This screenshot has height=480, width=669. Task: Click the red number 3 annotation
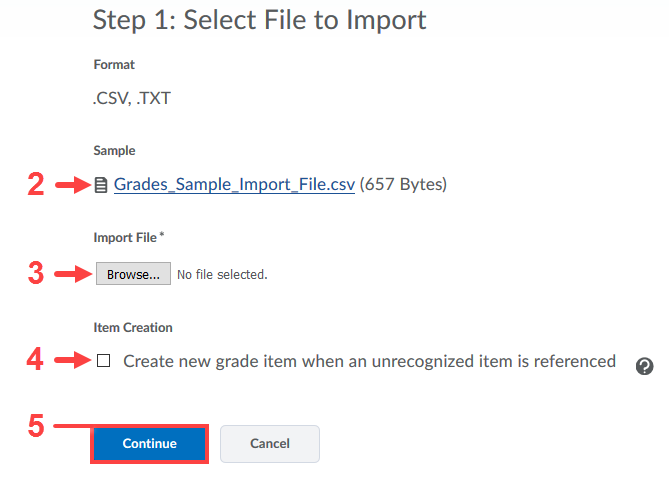[36, 274]
